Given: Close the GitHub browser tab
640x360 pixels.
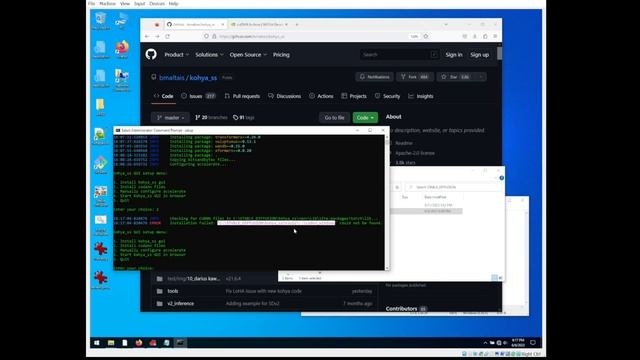Looking at the screenshot, I should click(x=222, y=24).
